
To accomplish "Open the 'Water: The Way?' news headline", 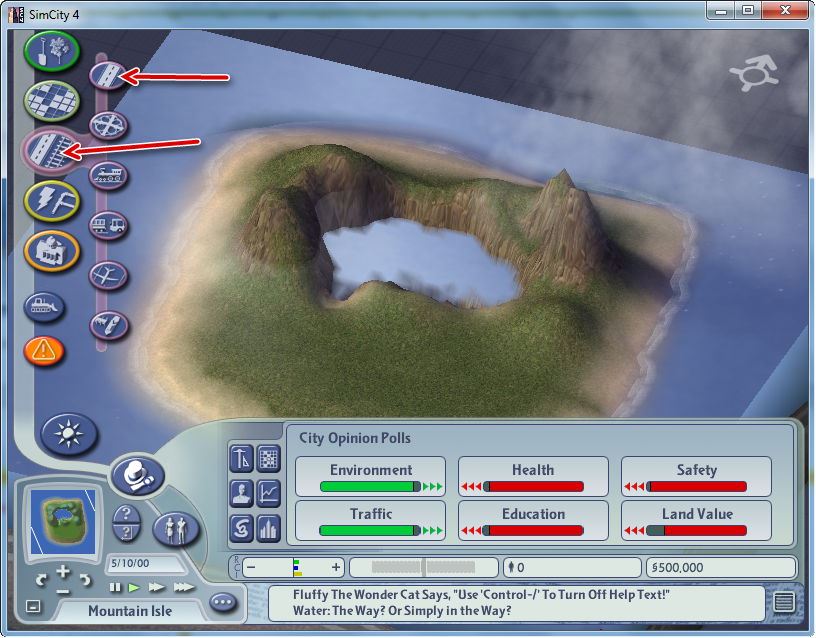I will pyautogui.click(x=402, y=610).
